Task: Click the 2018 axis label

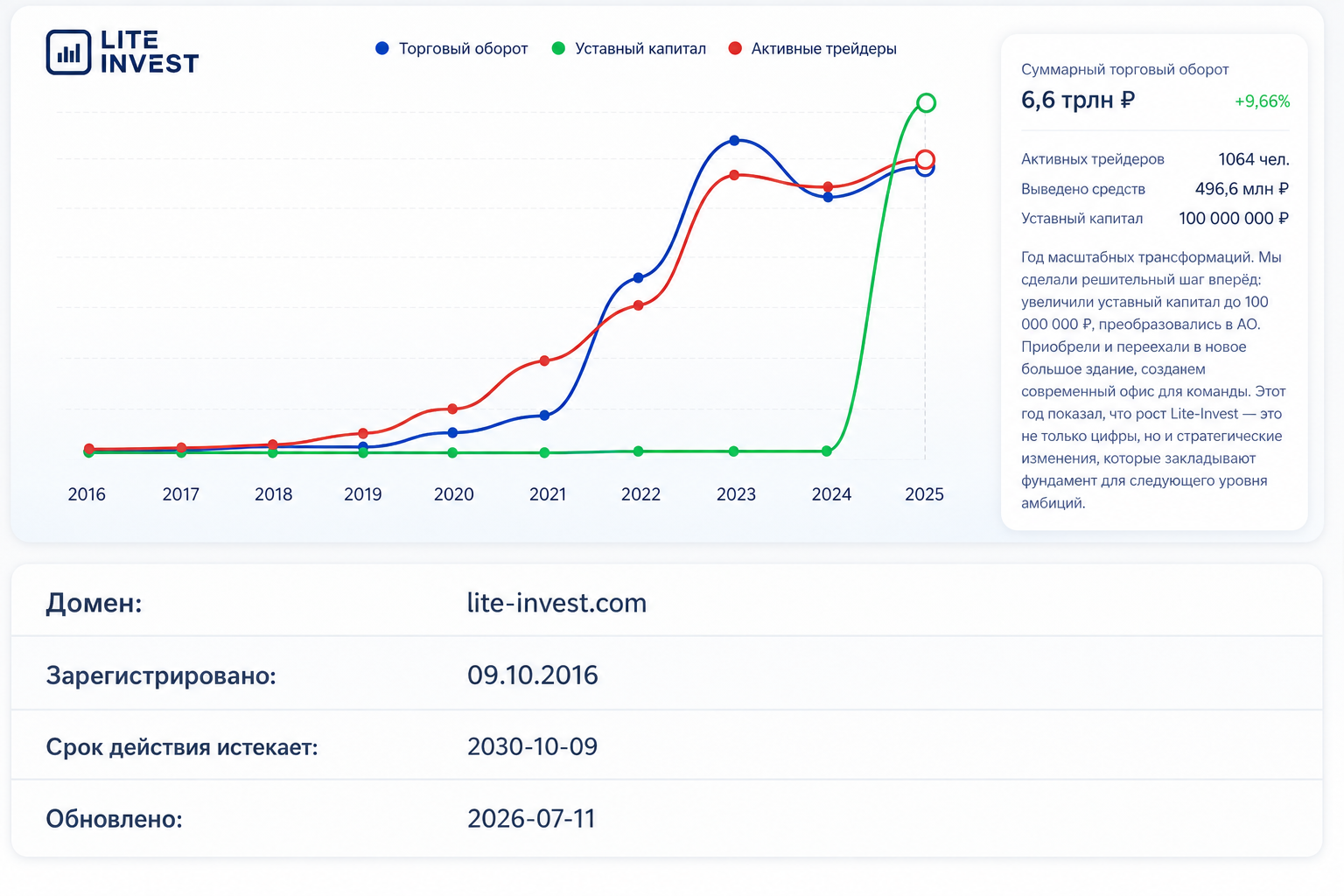Action: [x=274, y=494]
